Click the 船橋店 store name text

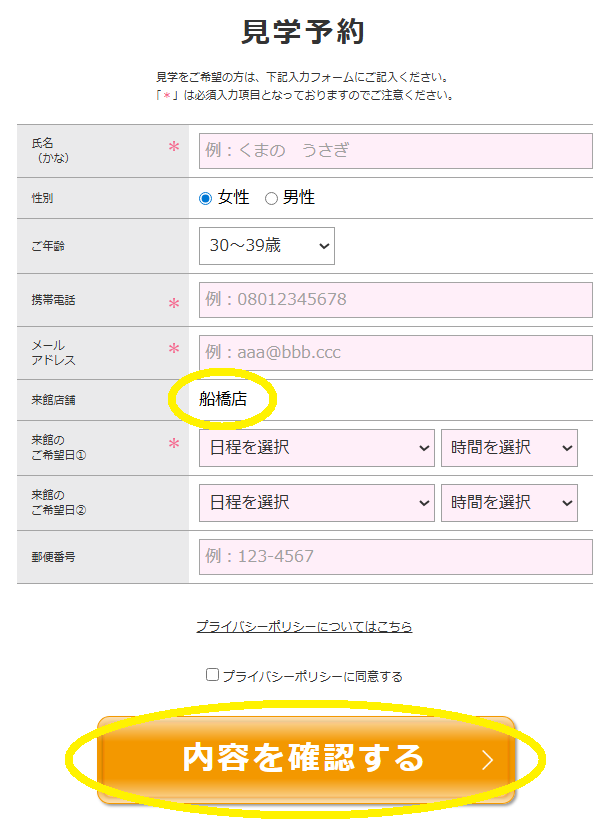pos(223,400)
